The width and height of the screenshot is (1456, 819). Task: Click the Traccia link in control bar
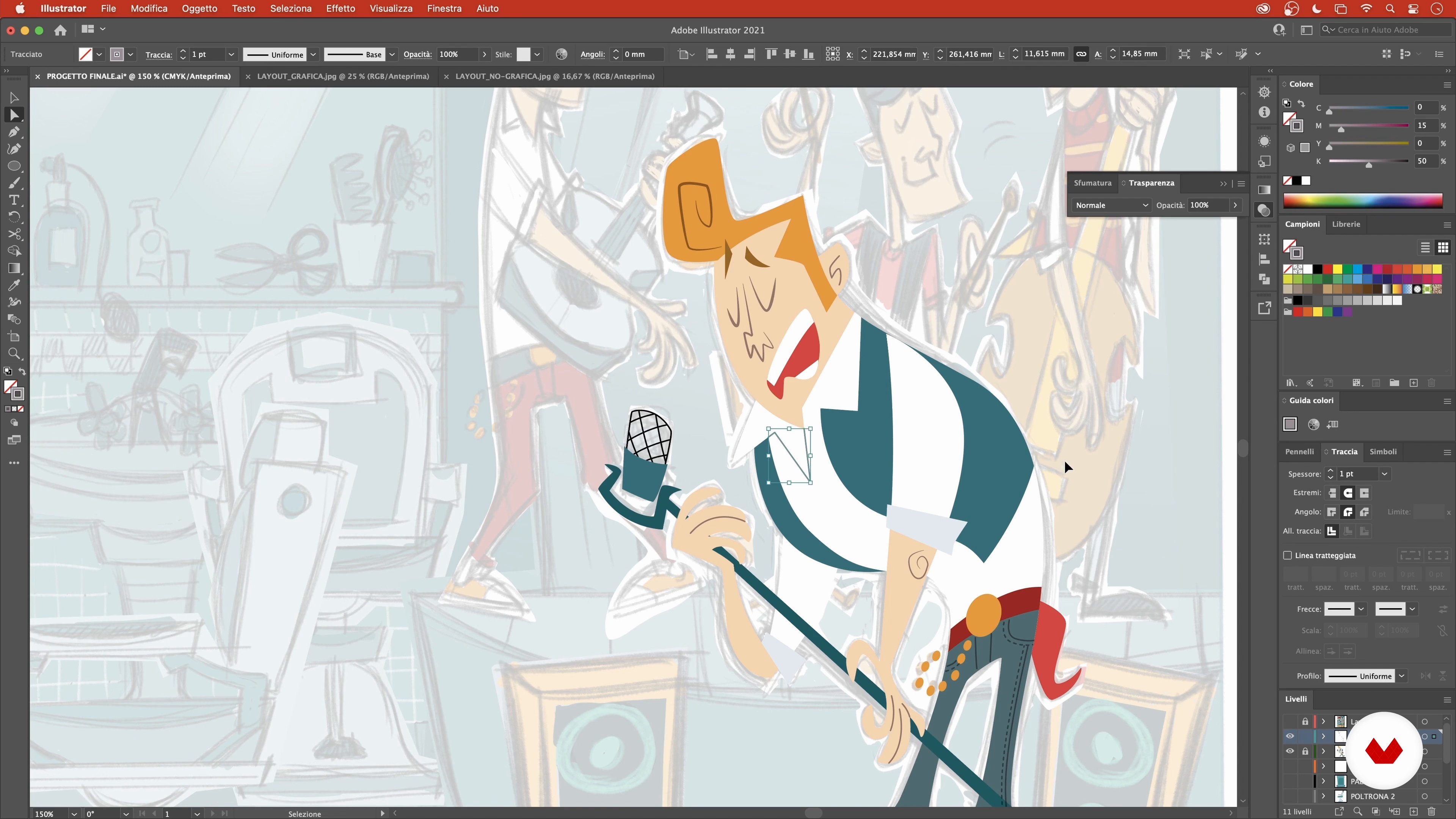[158, 54]
